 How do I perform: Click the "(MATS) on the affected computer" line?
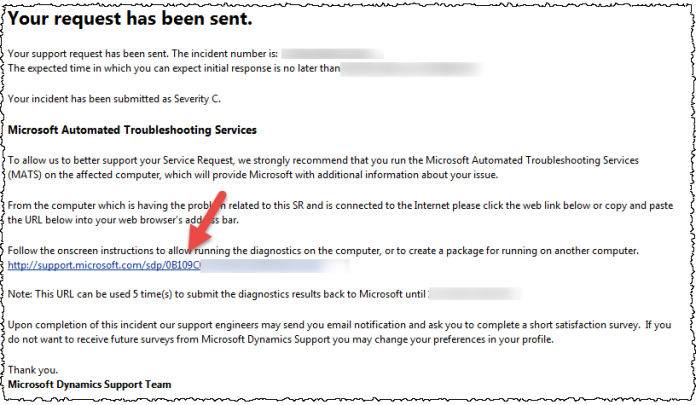(253, 175)
